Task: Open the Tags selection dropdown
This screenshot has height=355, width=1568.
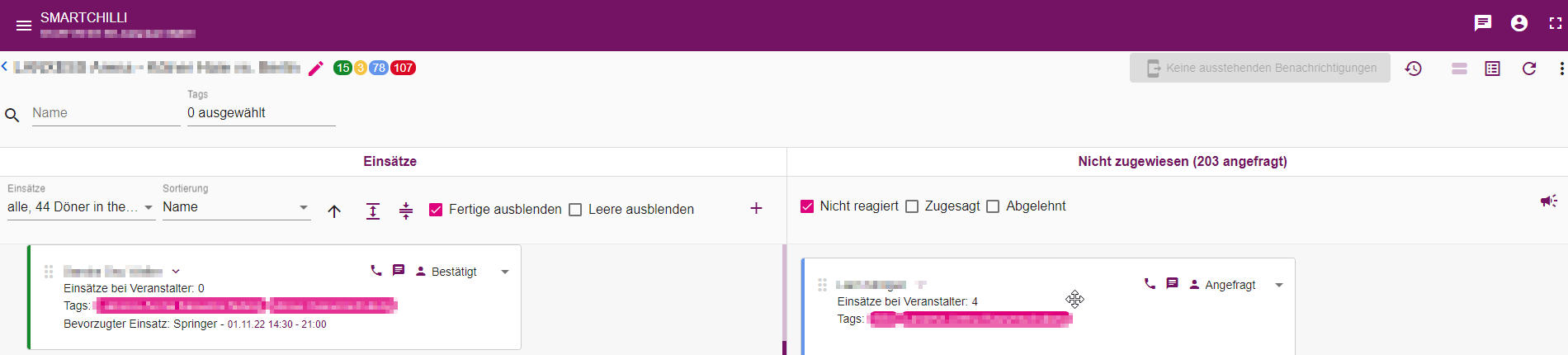Action: 262,113
